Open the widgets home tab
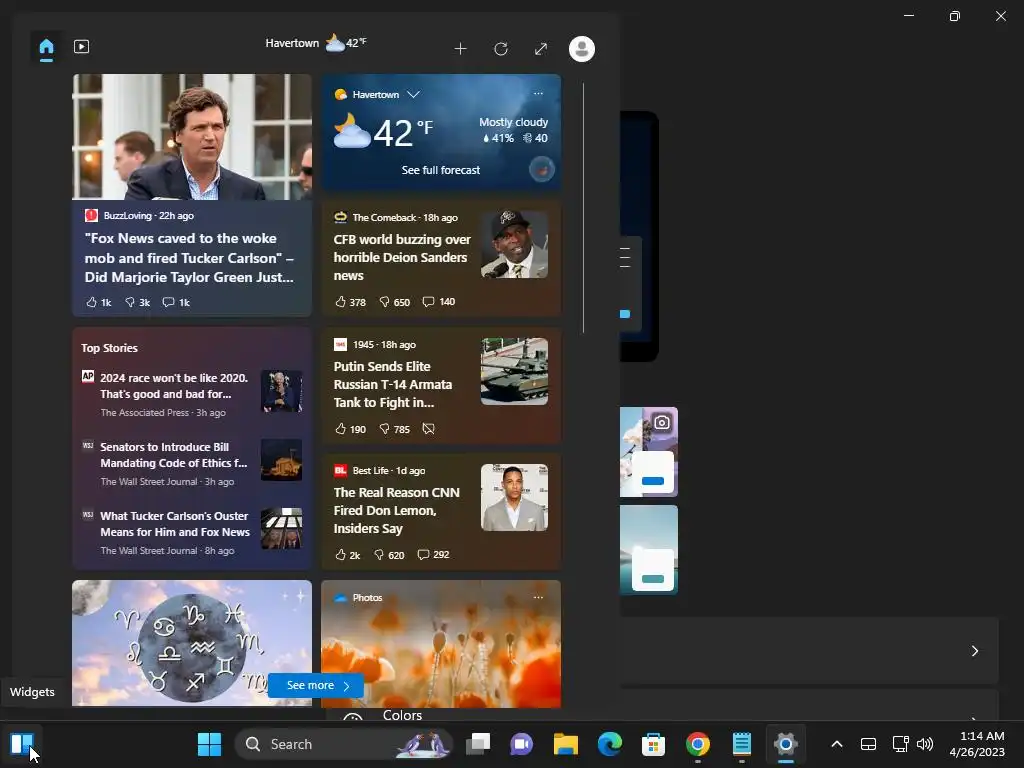Image resolution: width=1024 pixels, height=768 pixels. coord(46,48)
